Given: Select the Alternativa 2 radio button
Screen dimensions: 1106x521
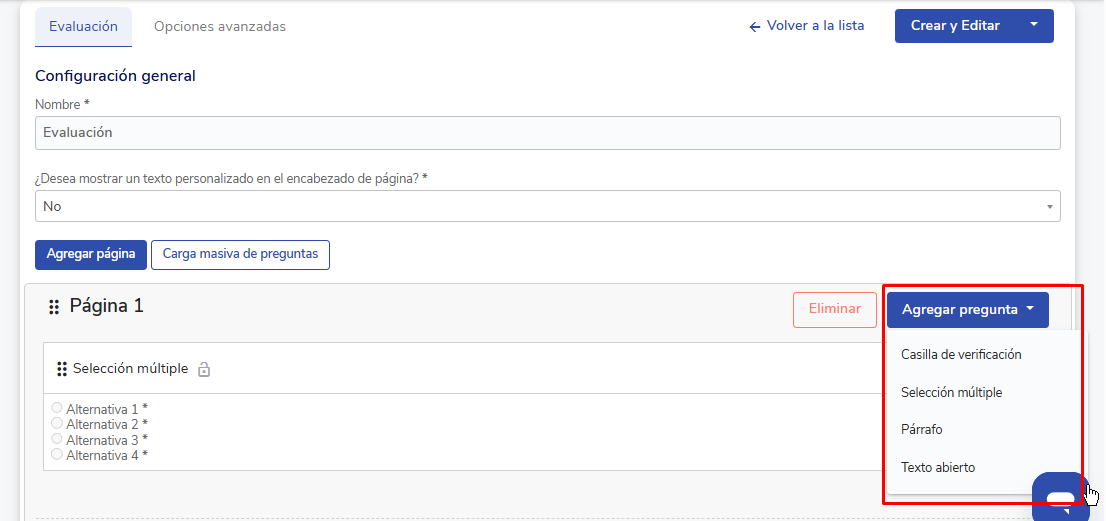Looking at the screenshot, I should (57, 423).
